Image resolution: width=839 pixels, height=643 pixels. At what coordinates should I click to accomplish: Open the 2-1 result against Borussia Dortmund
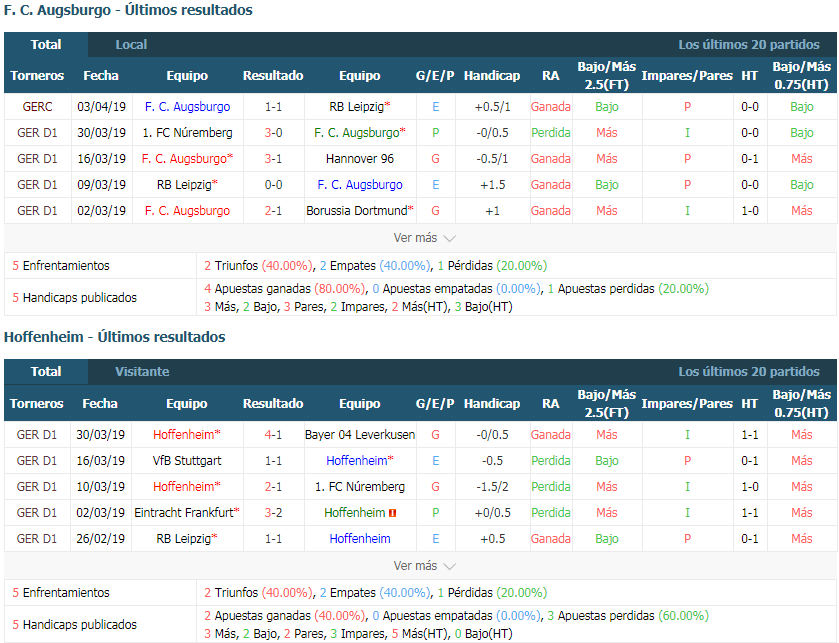[273, 211]
